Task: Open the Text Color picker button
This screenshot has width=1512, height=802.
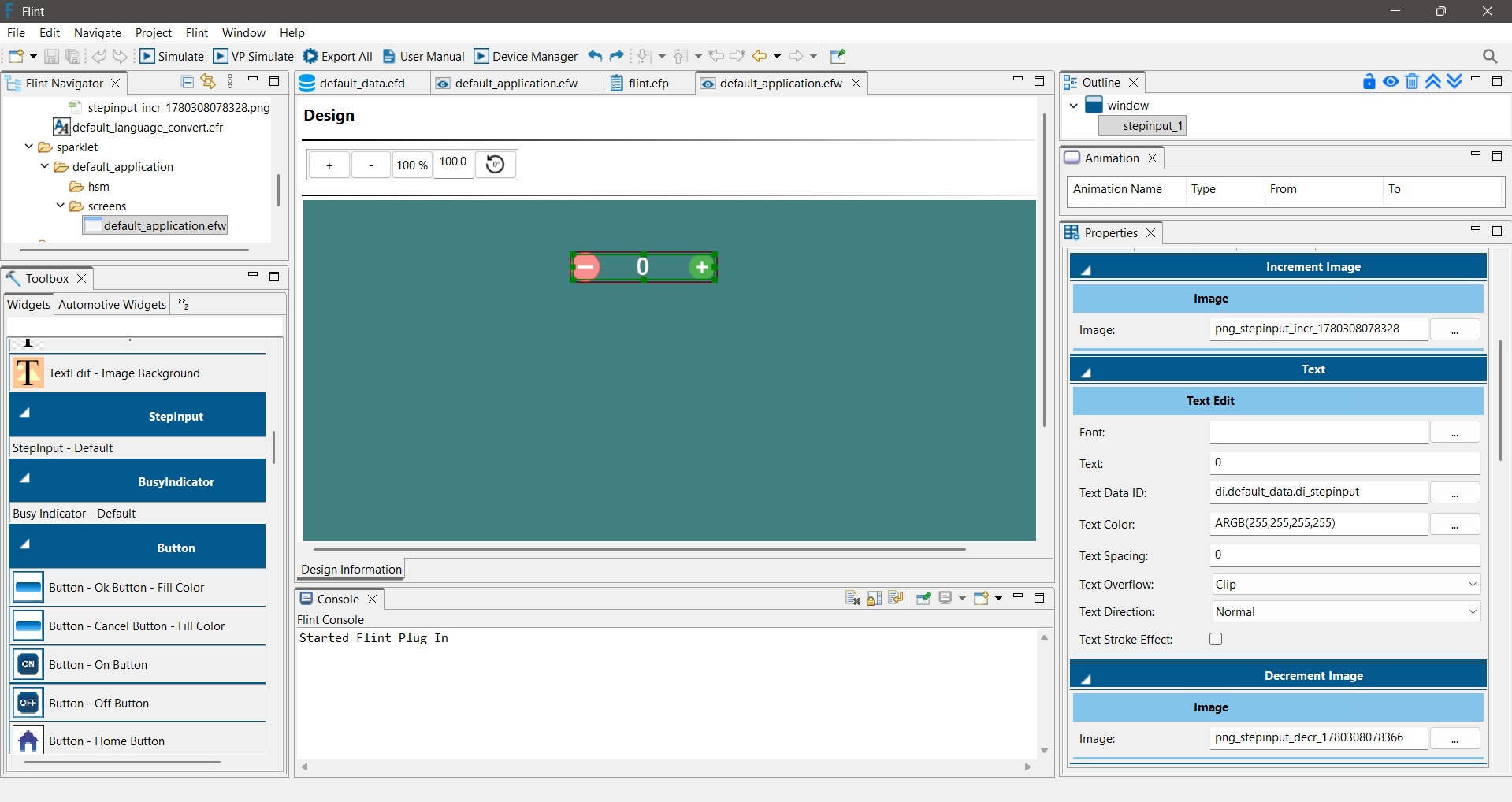Action: coord(1454,524)
